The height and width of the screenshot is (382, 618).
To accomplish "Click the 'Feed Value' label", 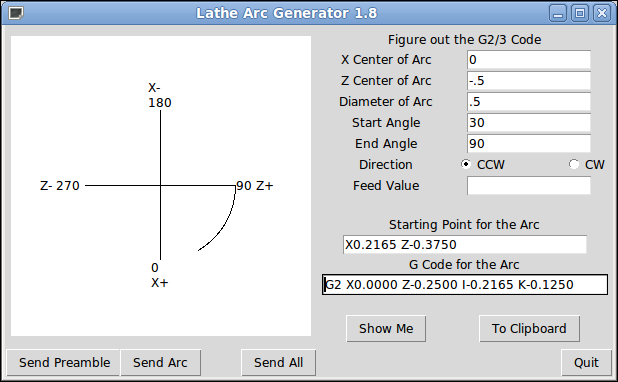I will tap(386, 185).
